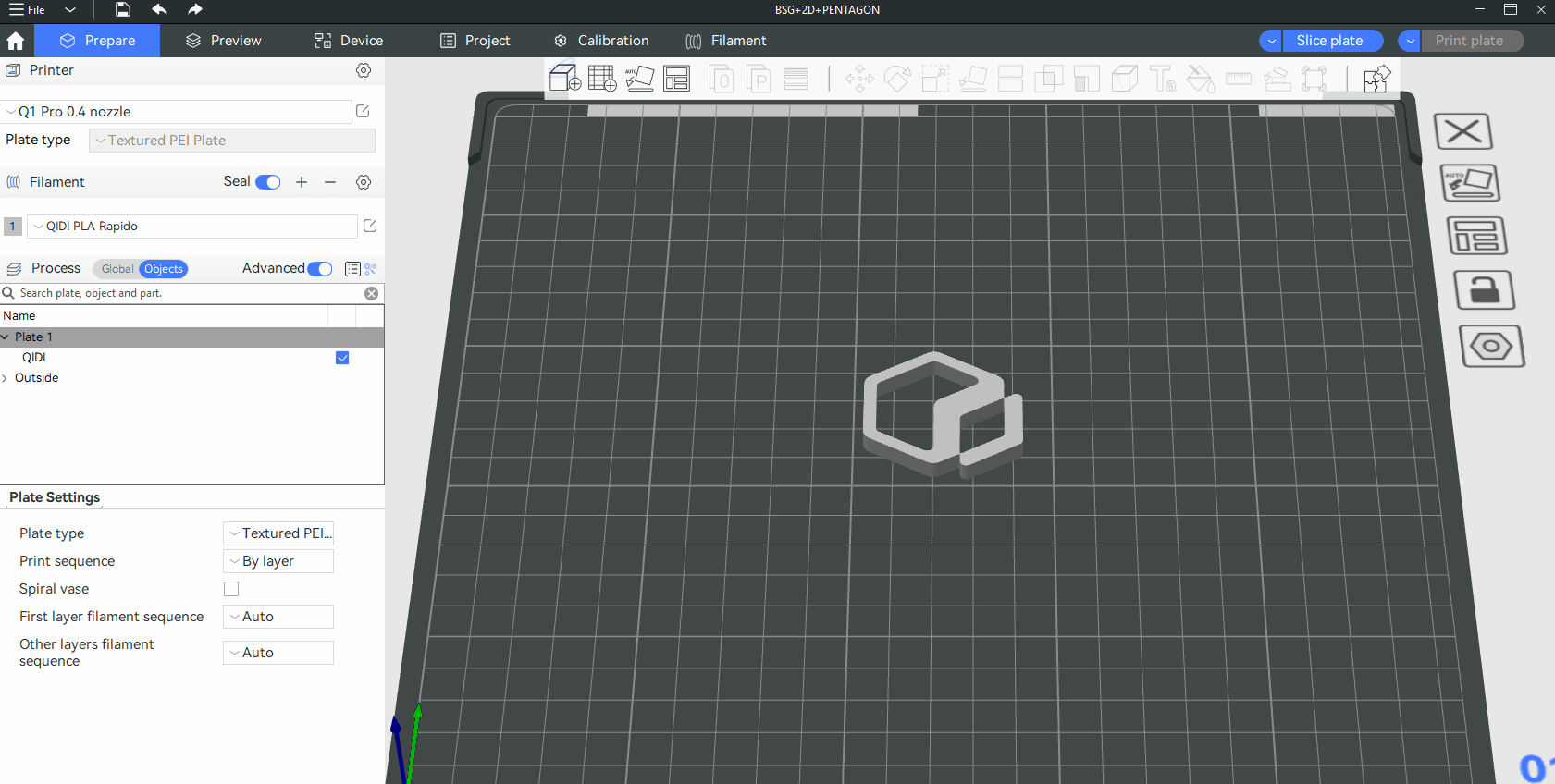Screen dimensions: 1555x784
Task: Toggle the Advanced mode switch
Action: click(x=320, y=269)
